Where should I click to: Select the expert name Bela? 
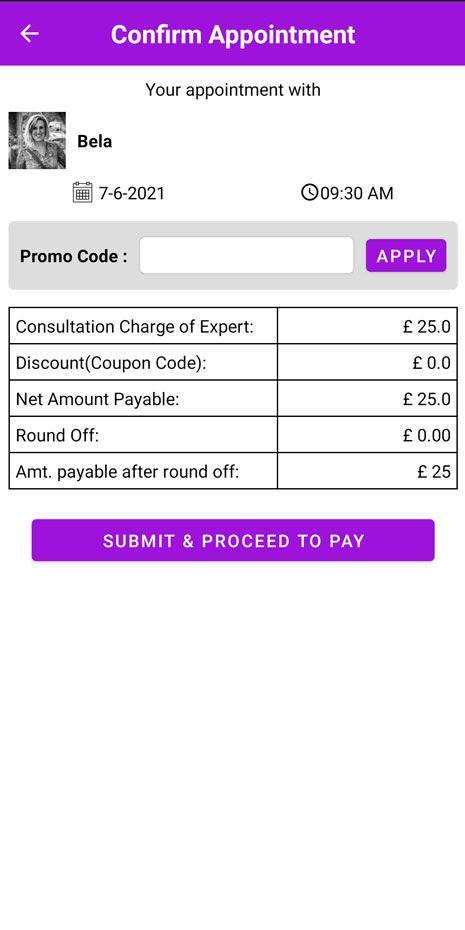pyautogui.click(x=94, y=142)
